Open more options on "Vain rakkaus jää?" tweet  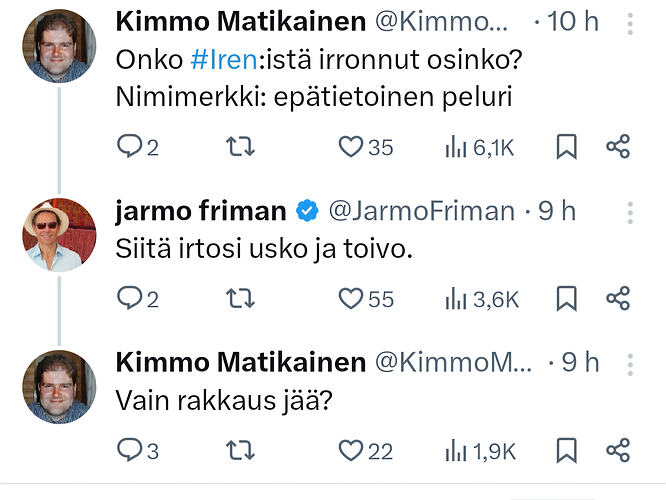(629, 363)
